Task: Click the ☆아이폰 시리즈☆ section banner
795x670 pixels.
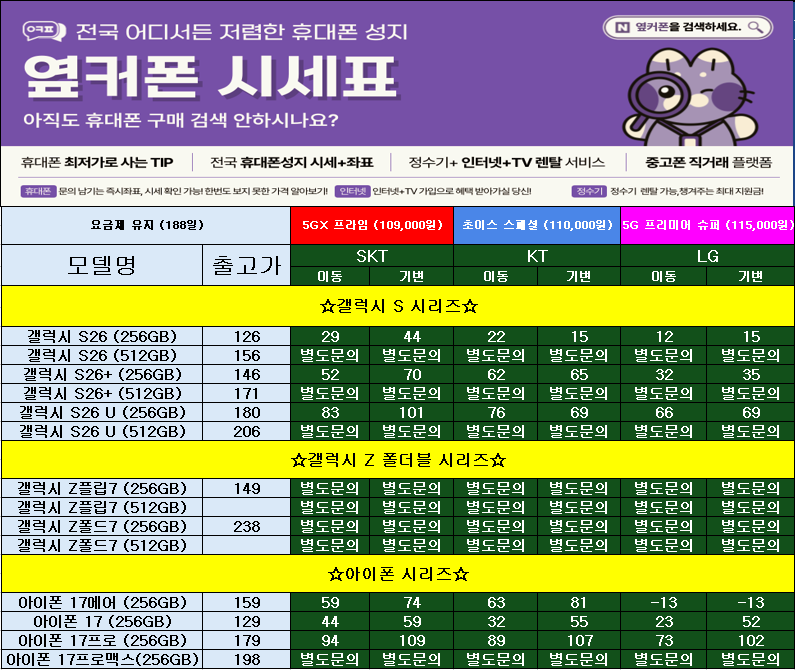Action: [398, 574]
